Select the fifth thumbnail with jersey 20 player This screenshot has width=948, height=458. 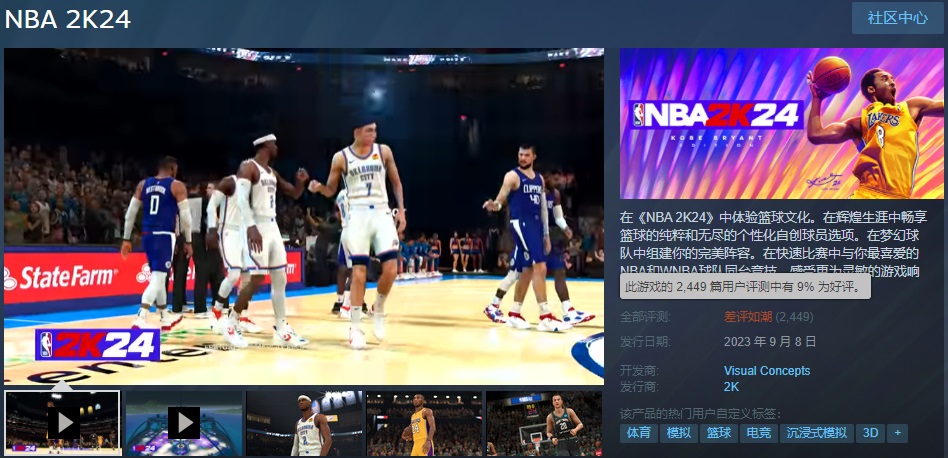(544, 423)
